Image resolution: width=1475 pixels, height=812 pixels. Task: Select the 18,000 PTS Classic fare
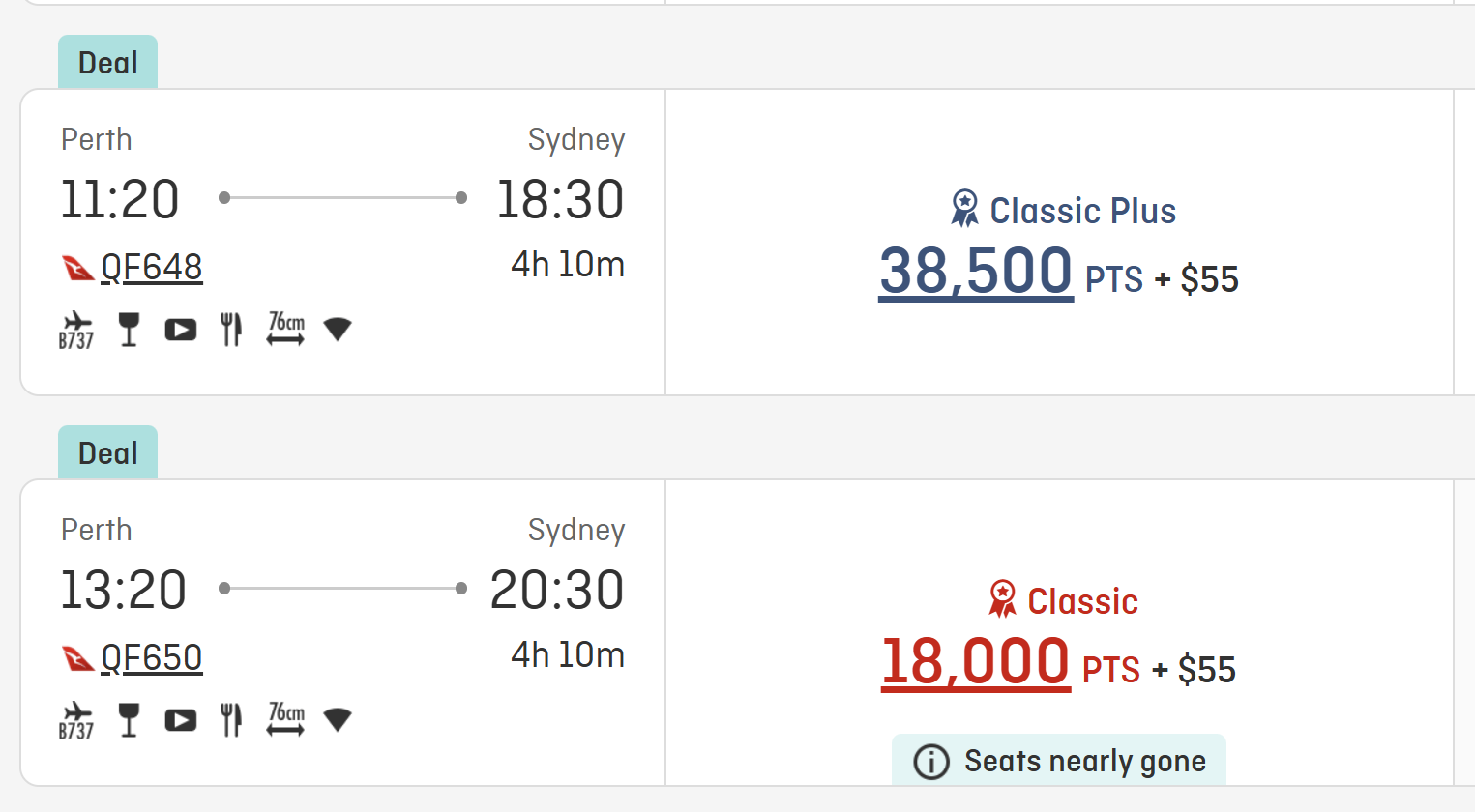click(975, 662)
